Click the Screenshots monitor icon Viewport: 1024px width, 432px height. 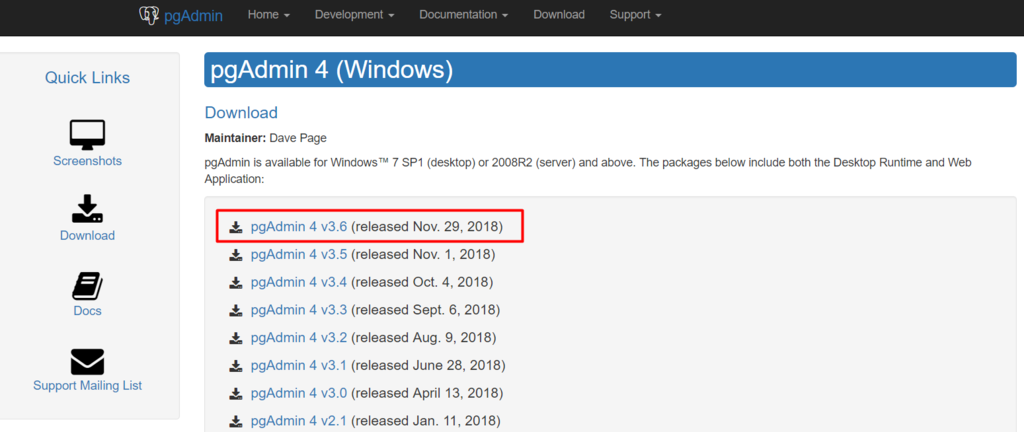(88, 134)
